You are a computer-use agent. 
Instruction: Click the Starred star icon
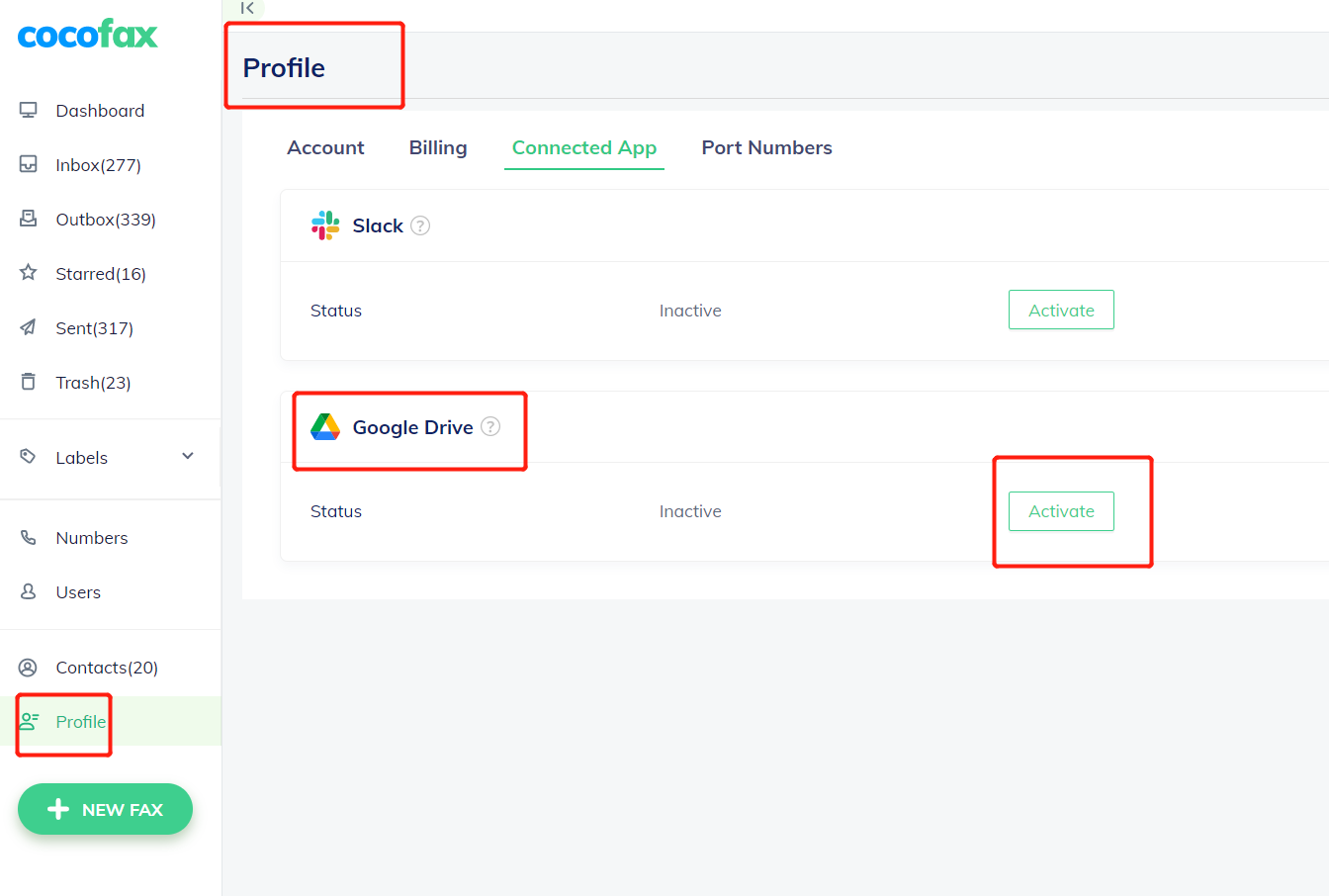[x=29, y=272]
